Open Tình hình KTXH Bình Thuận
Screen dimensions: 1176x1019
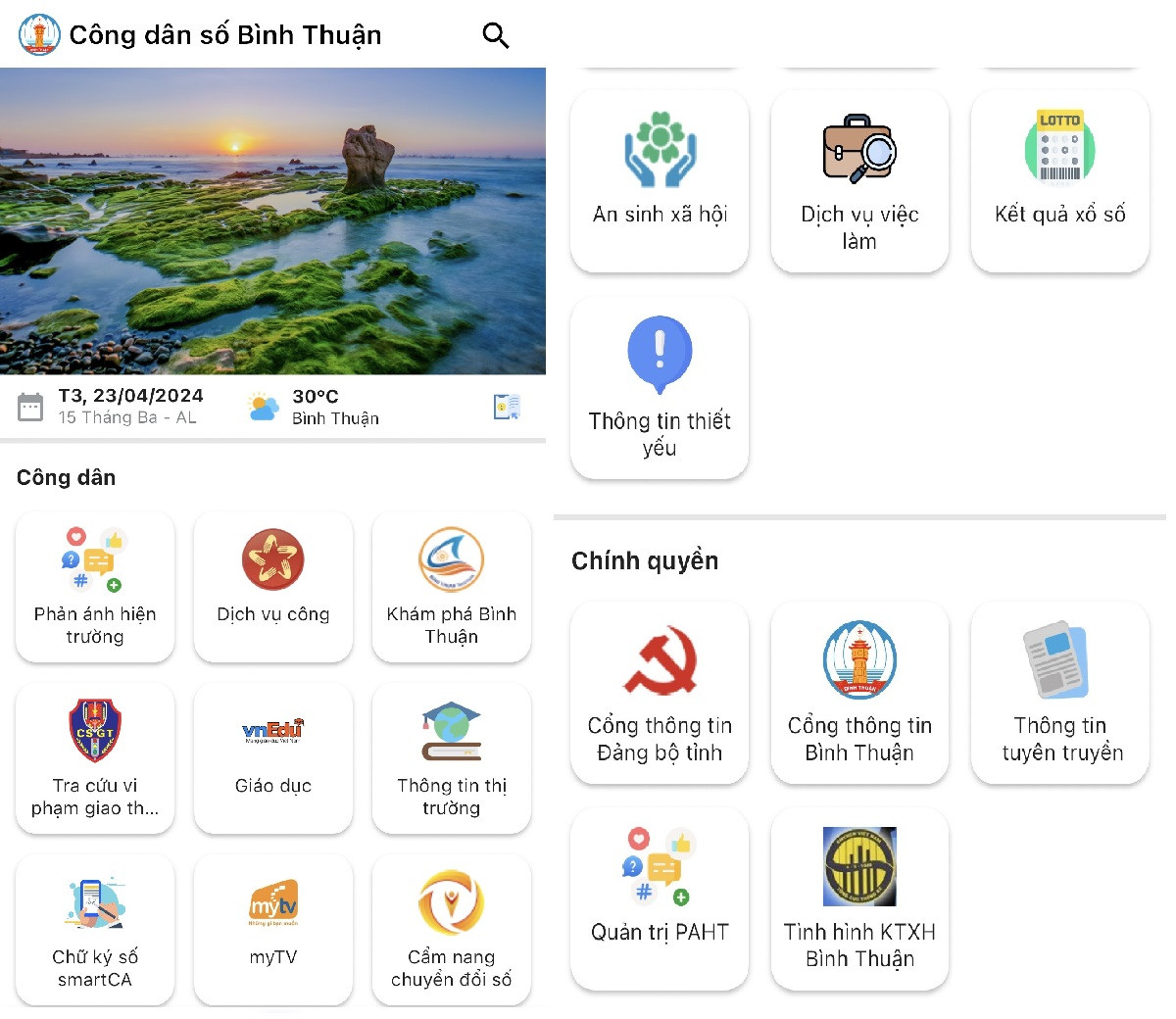click(x=859, y=899)
